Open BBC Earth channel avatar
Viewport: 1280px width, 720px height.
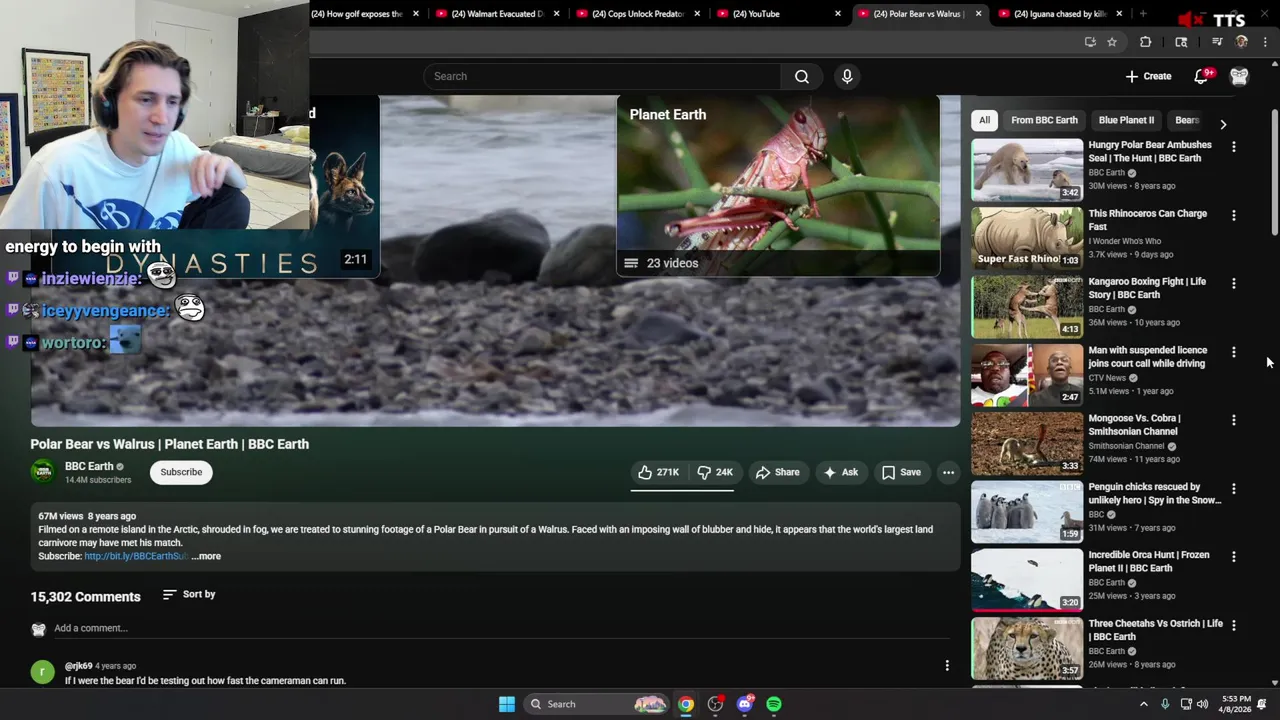tap(43, 472)
